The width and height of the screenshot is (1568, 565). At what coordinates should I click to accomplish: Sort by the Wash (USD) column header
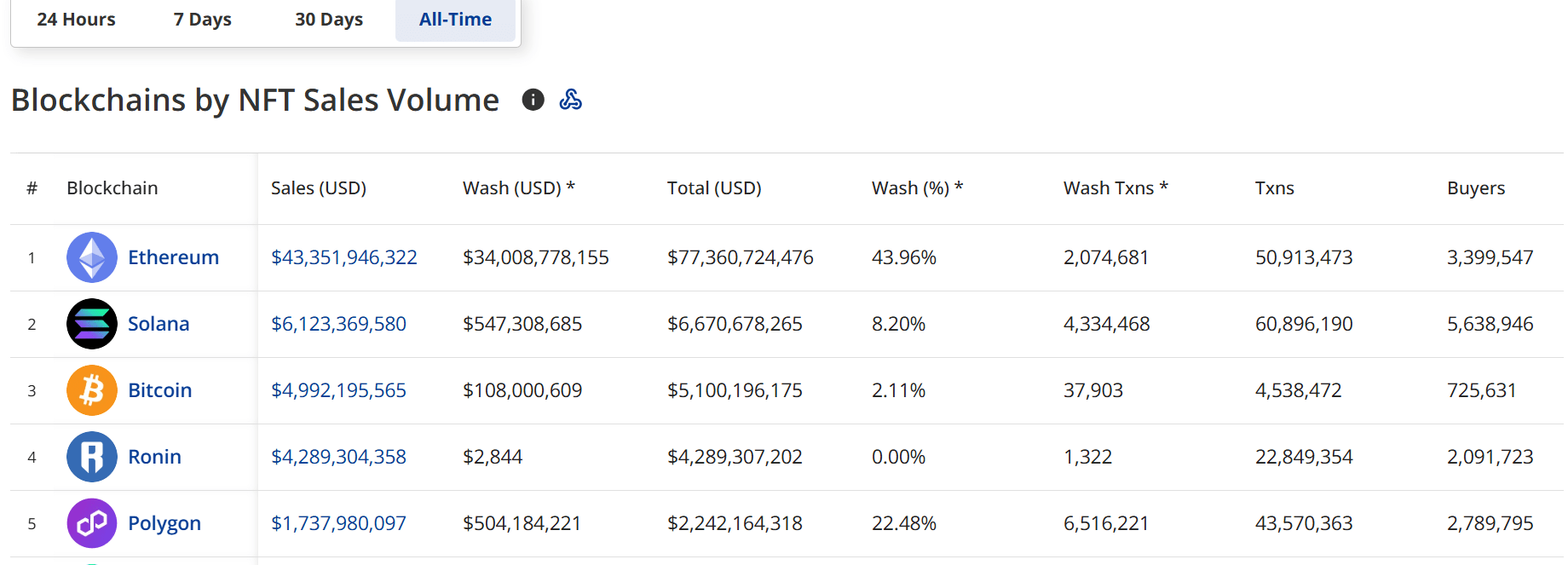519,188
